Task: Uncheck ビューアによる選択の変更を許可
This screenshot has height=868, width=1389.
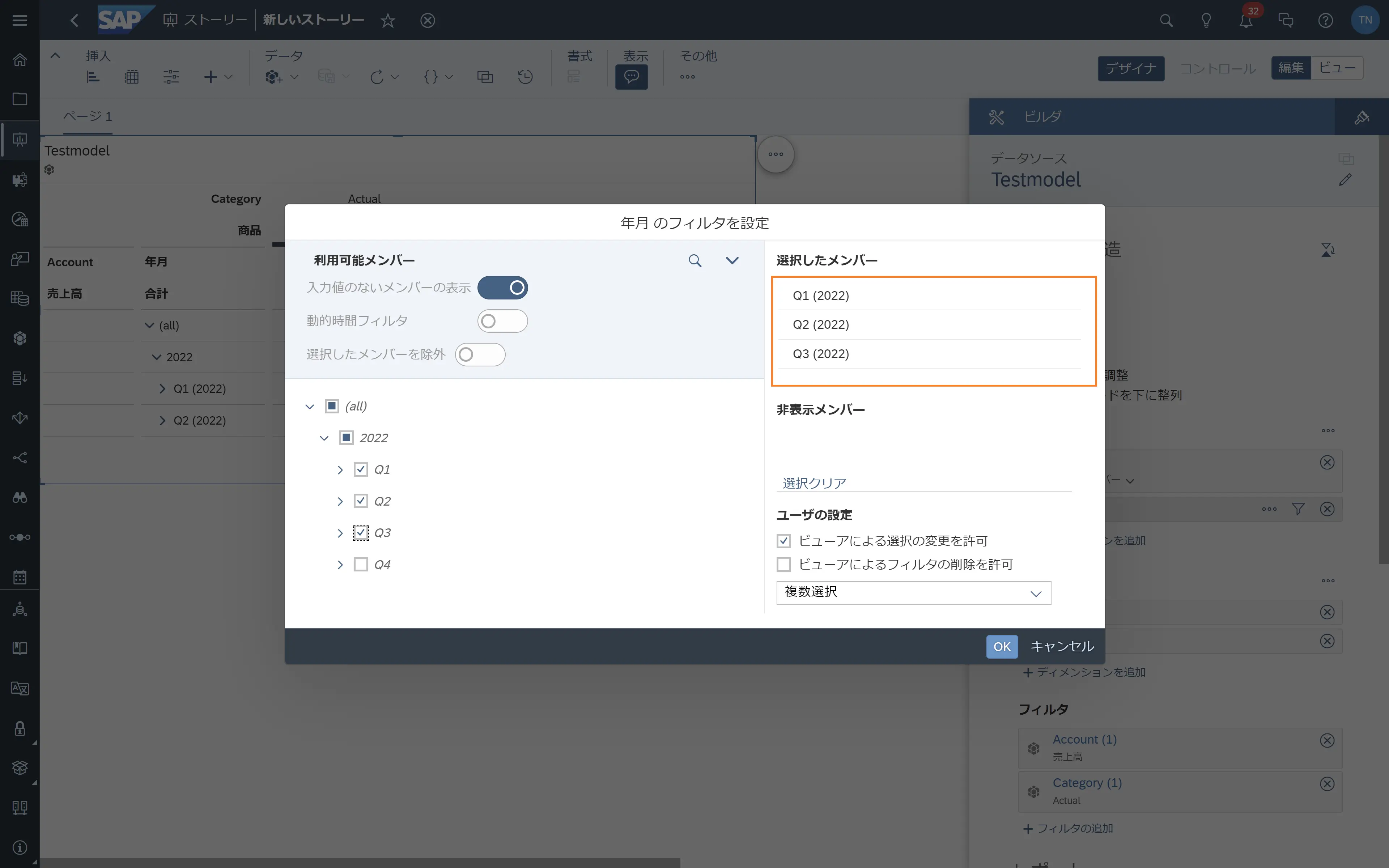Action: tap(783, 541)
